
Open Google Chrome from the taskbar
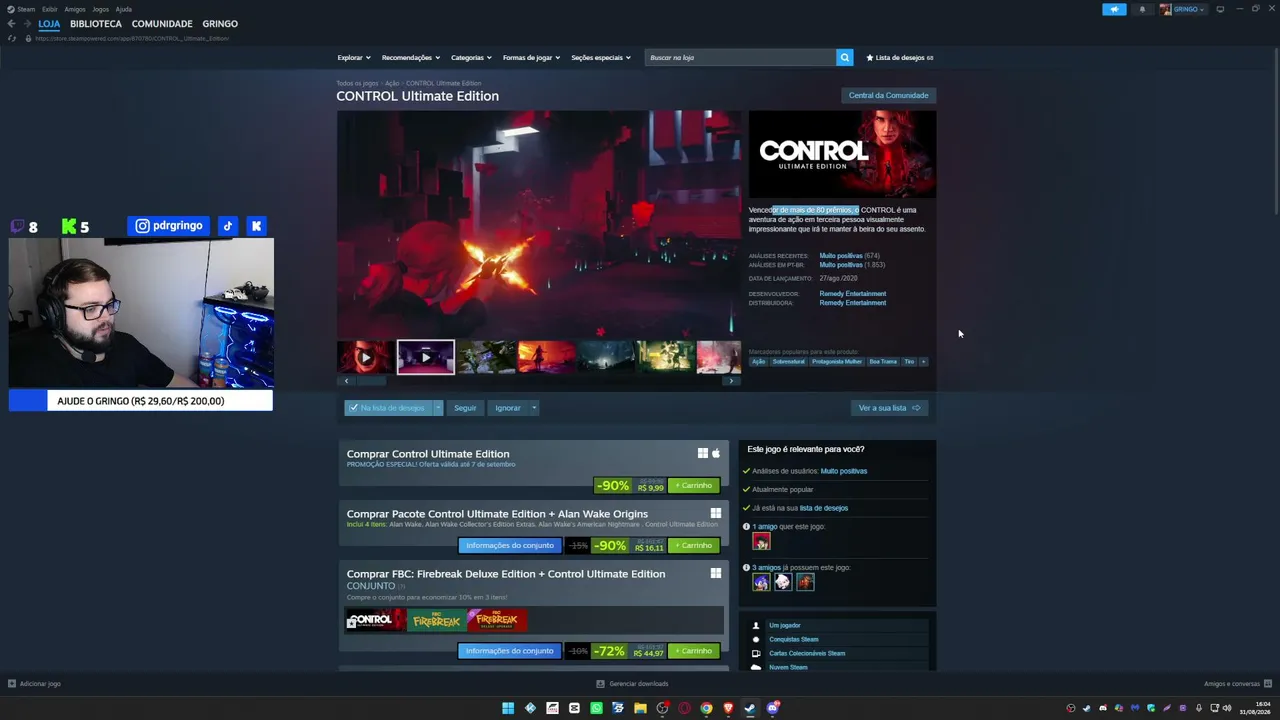click(x=706, y=708)
